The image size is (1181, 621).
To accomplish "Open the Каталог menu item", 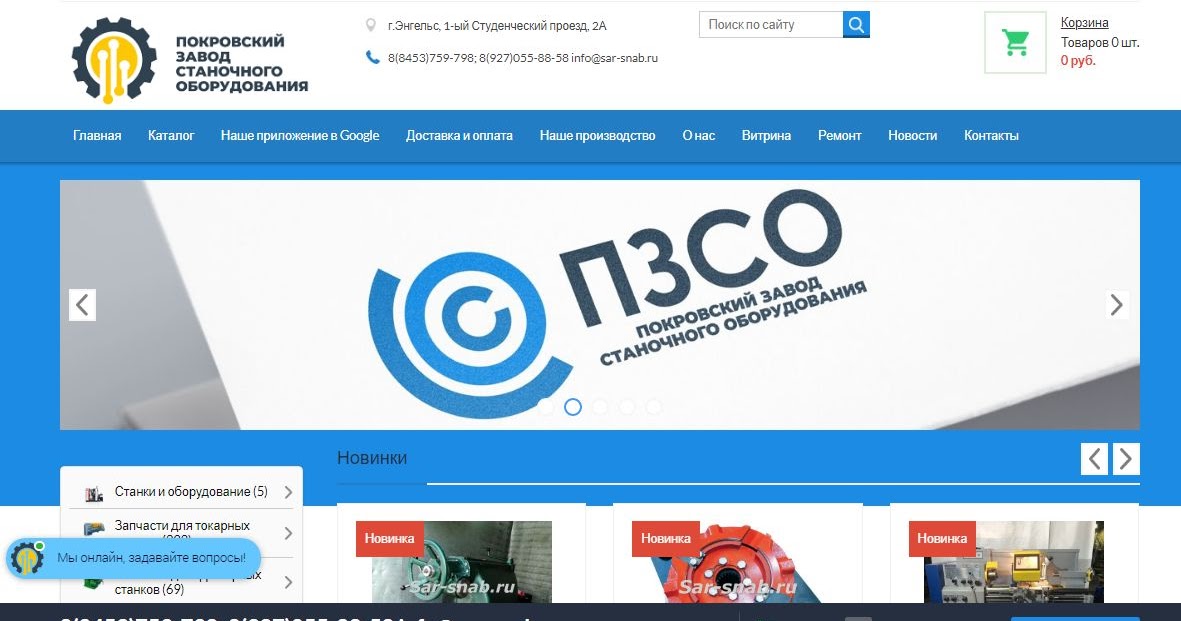I will pyautogui.click(x=171, y=135).
